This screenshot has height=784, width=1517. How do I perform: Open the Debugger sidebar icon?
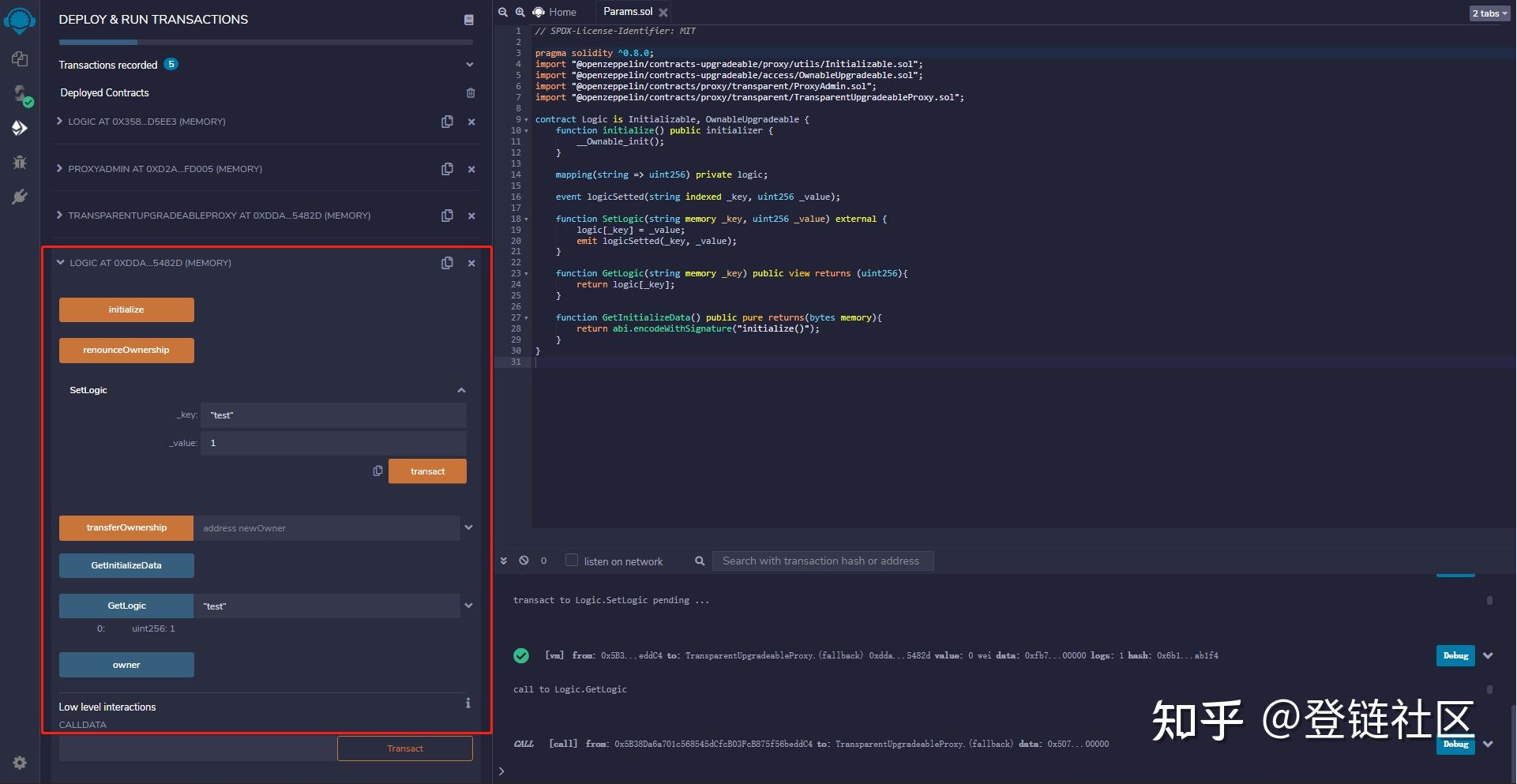[20, 162]
